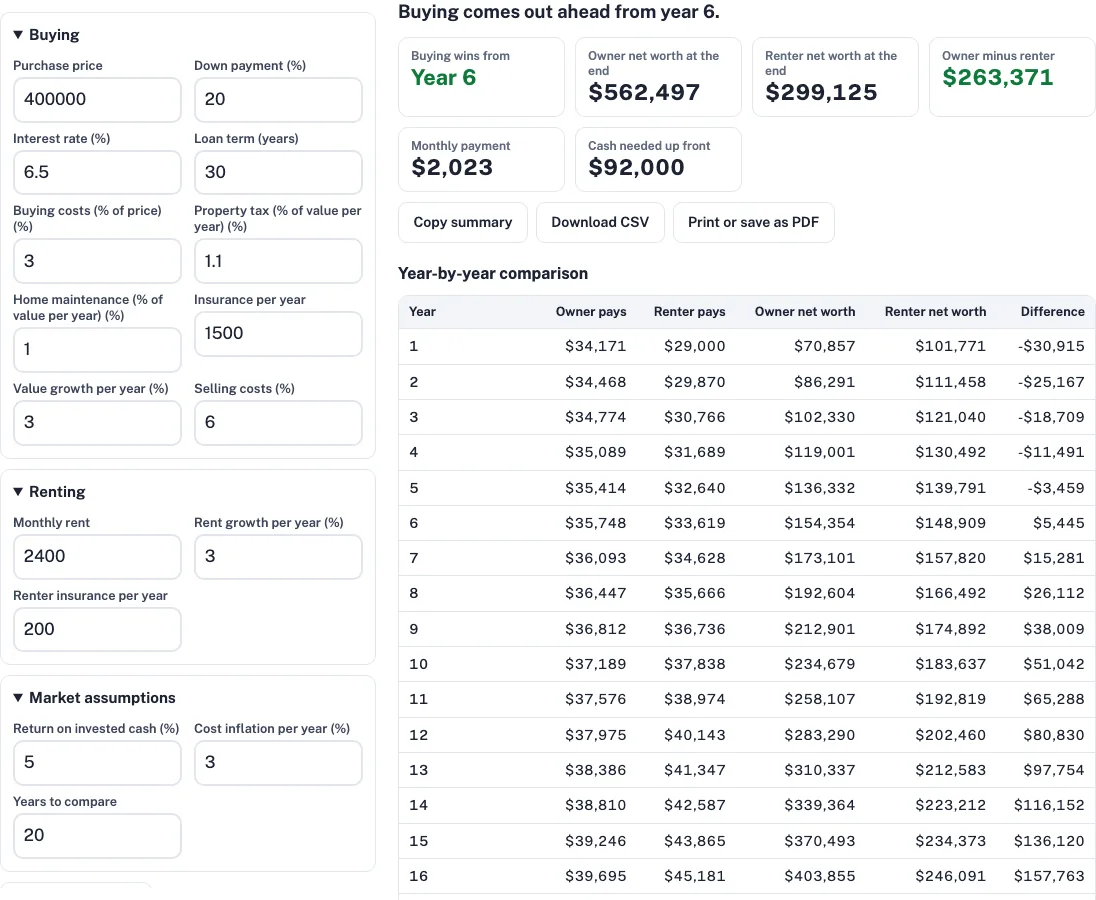Edit the Down payment (%) field
Screen dimensions: 1096x900
tap(278, 99)
